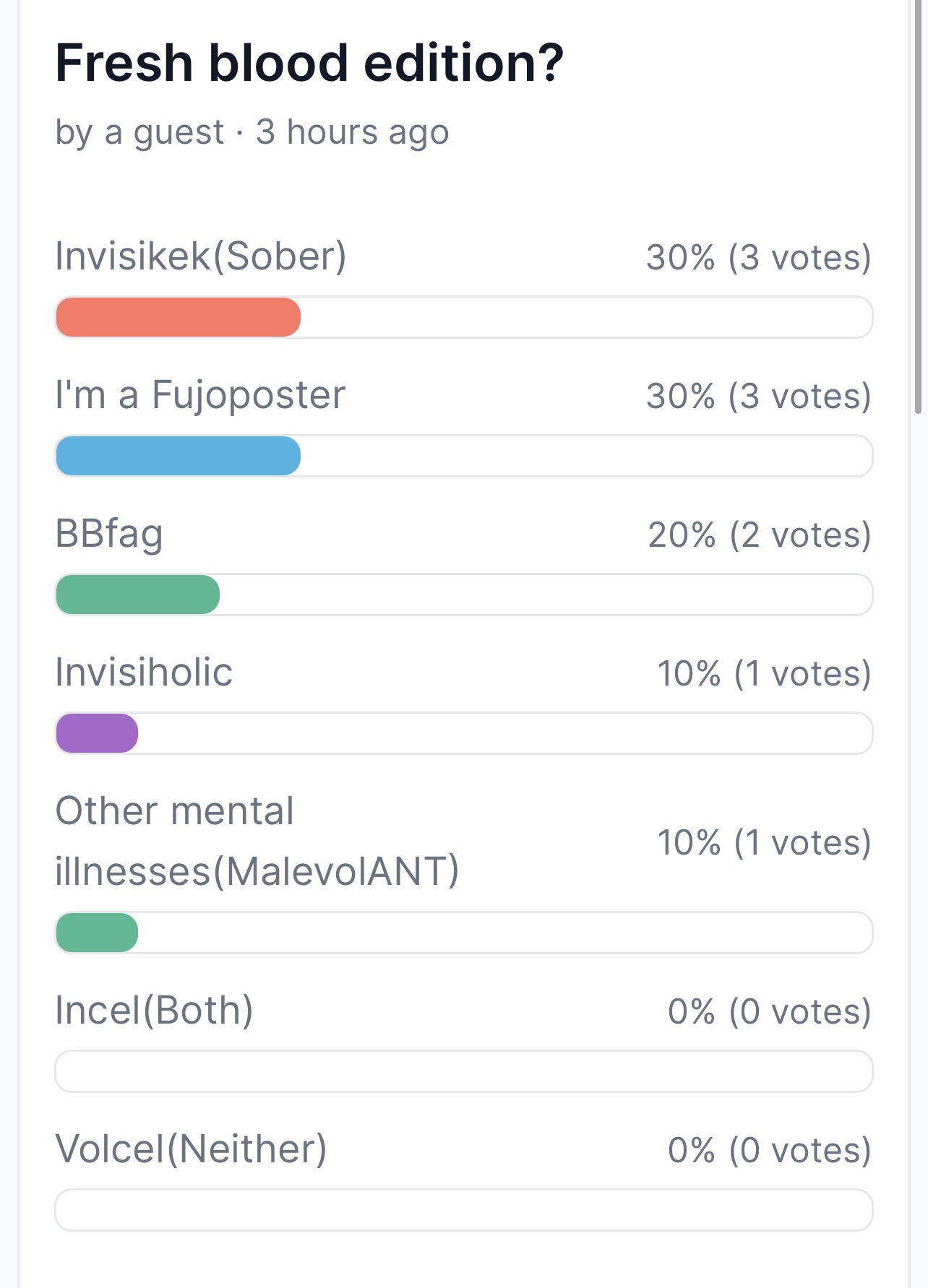
Task: Click the purple Invisiholic result bar
Action: tap(97, 733)
